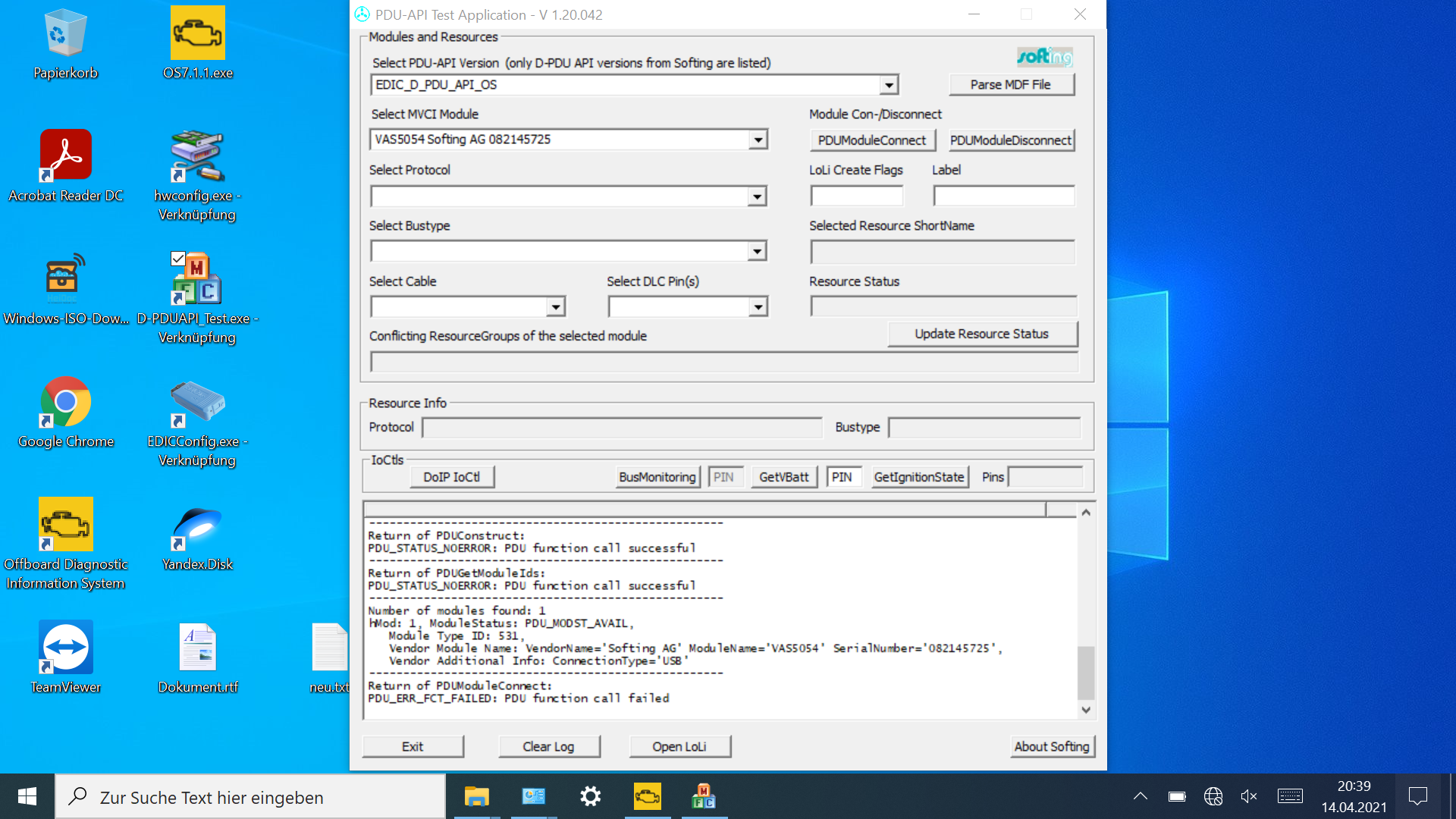Viewport: 1456px width, 819px height.
Task: Select Dokument.rtf file icon
Action: coord(197,658)
